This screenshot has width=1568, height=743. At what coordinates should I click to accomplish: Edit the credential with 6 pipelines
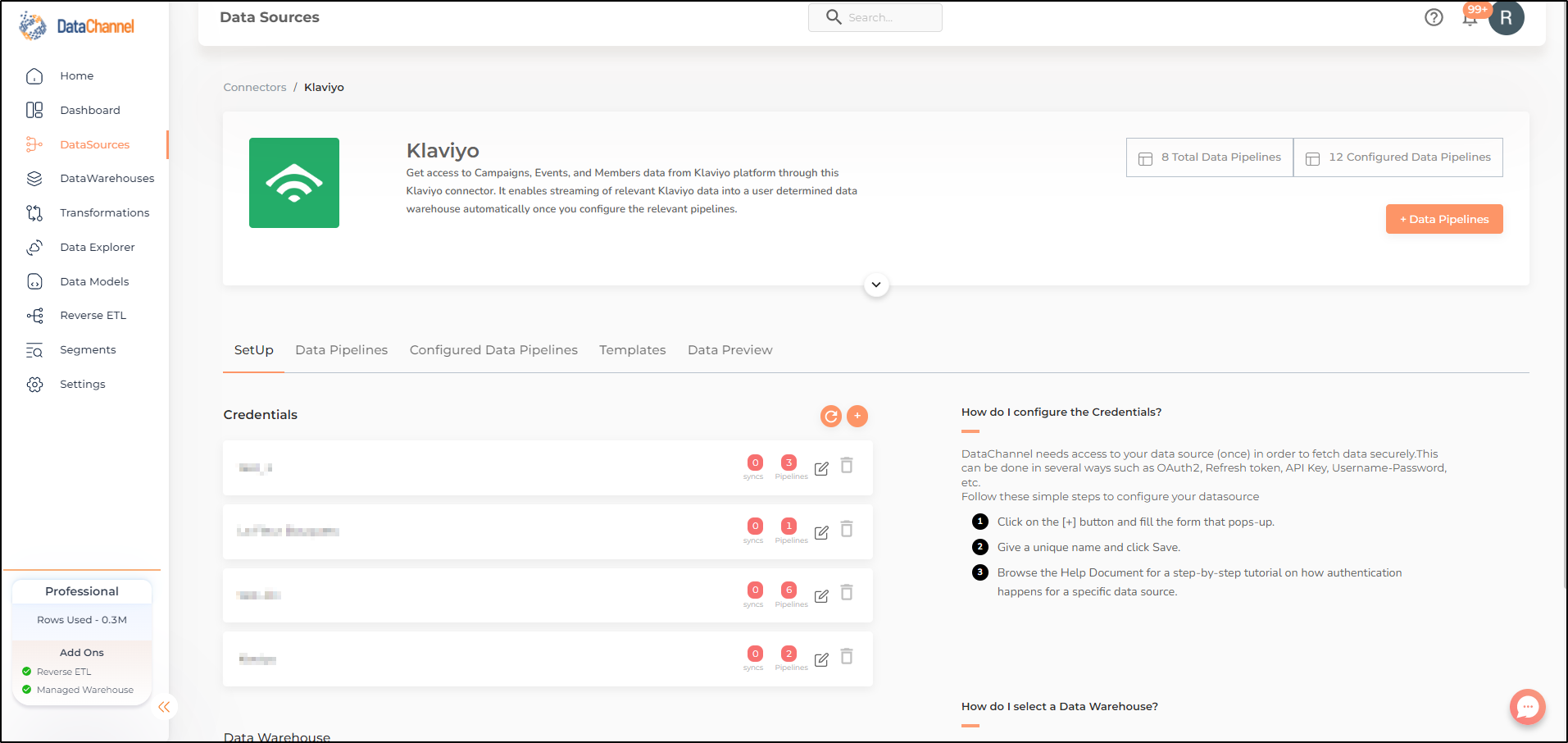click(x=821, y=596)
